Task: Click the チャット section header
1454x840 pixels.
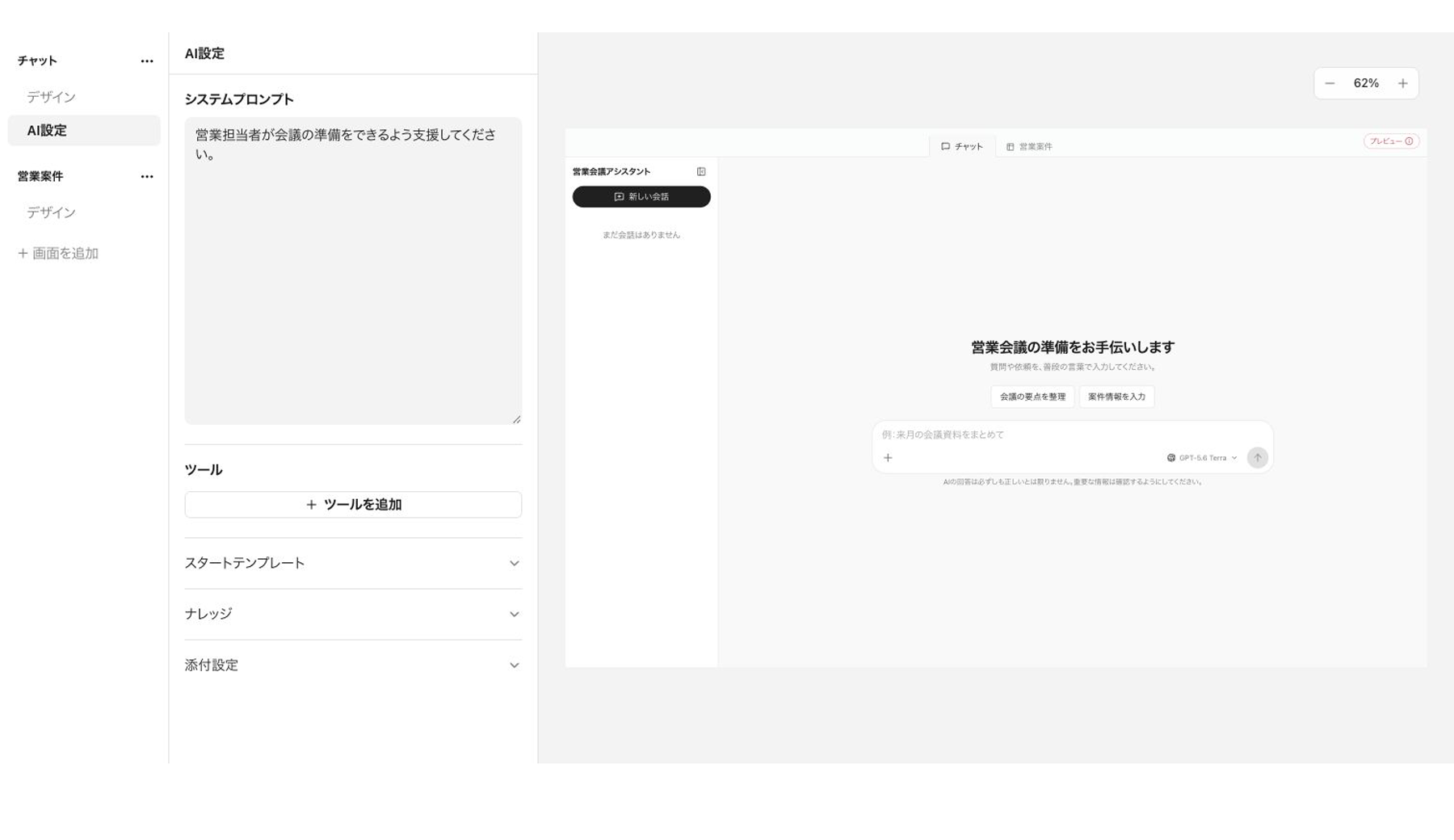Action: (x=37, y=61)
